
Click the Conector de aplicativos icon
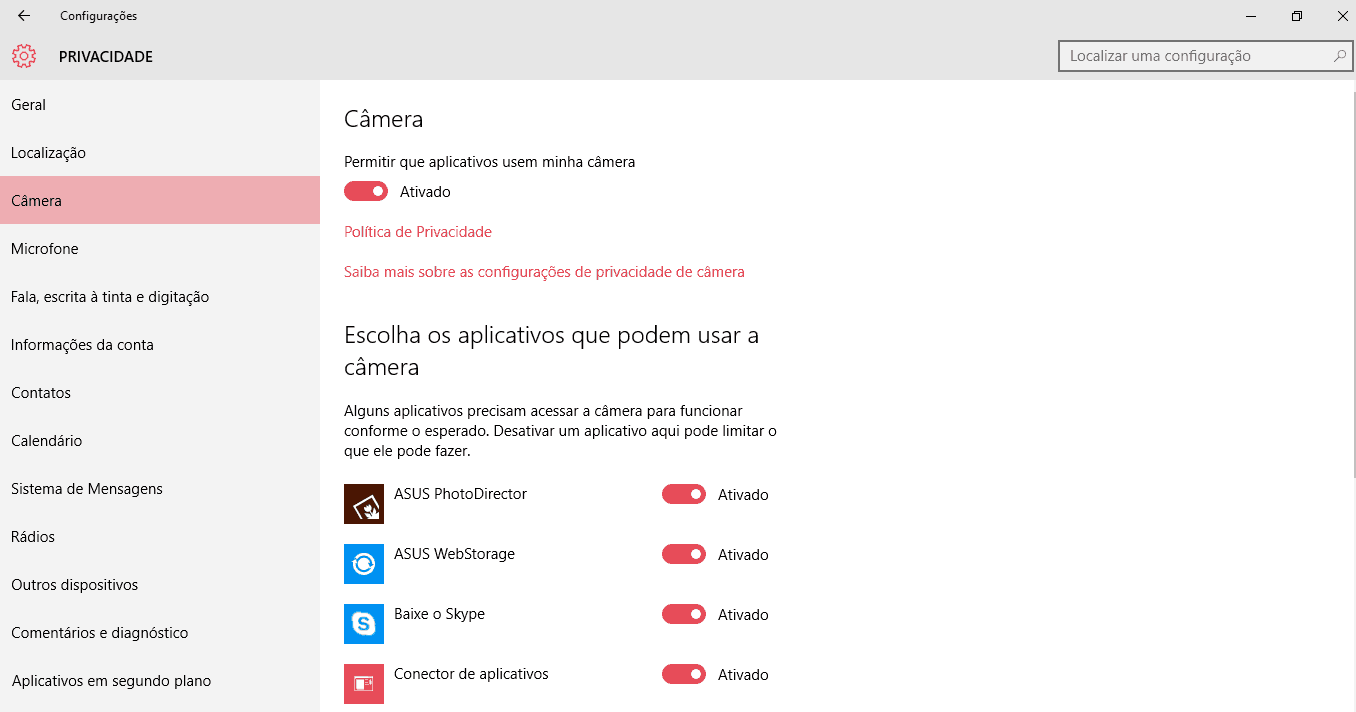pyautogui.click(x=364, y=684)
